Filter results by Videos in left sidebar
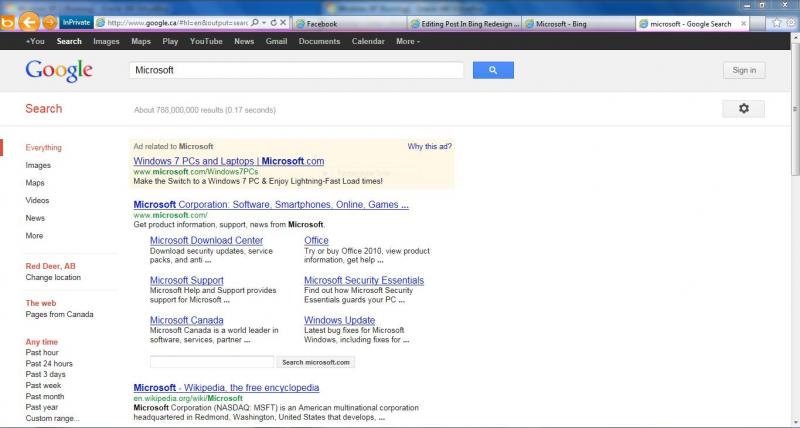 pyautogui.click(x=37, y=200)
